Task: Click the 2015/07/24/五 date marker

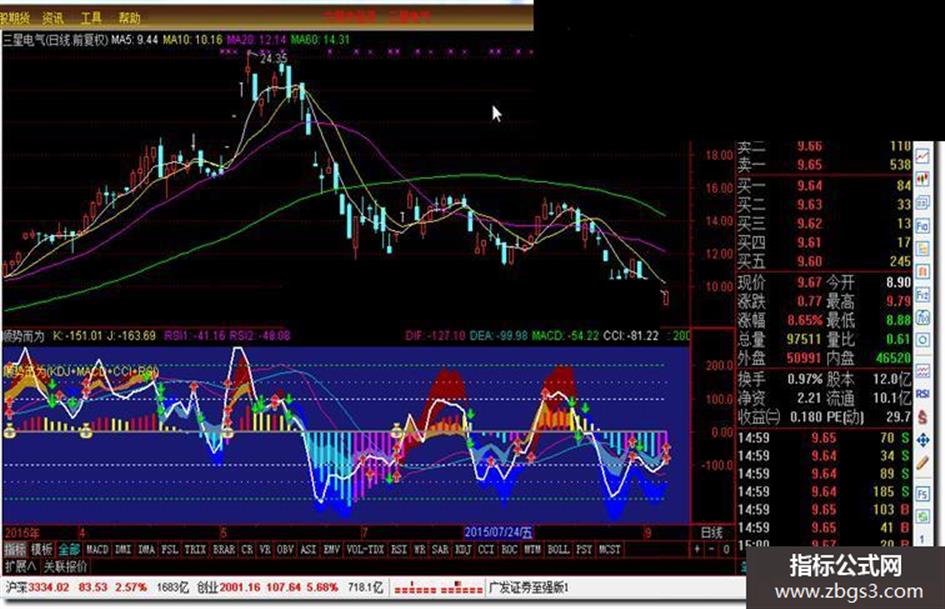Action: tap(498, 532)
